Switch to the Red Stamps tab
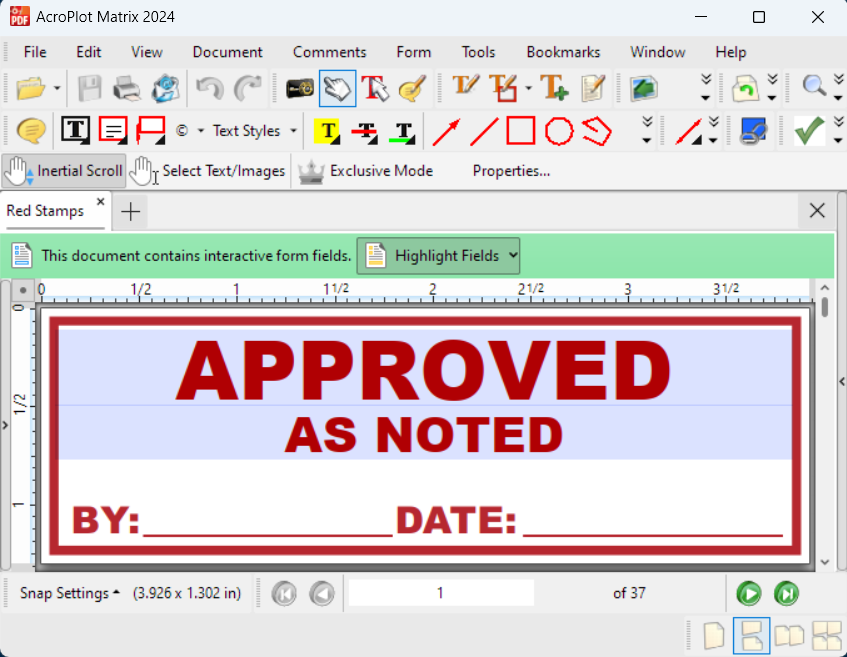This screenshot has height=657, width=847. 48,210
